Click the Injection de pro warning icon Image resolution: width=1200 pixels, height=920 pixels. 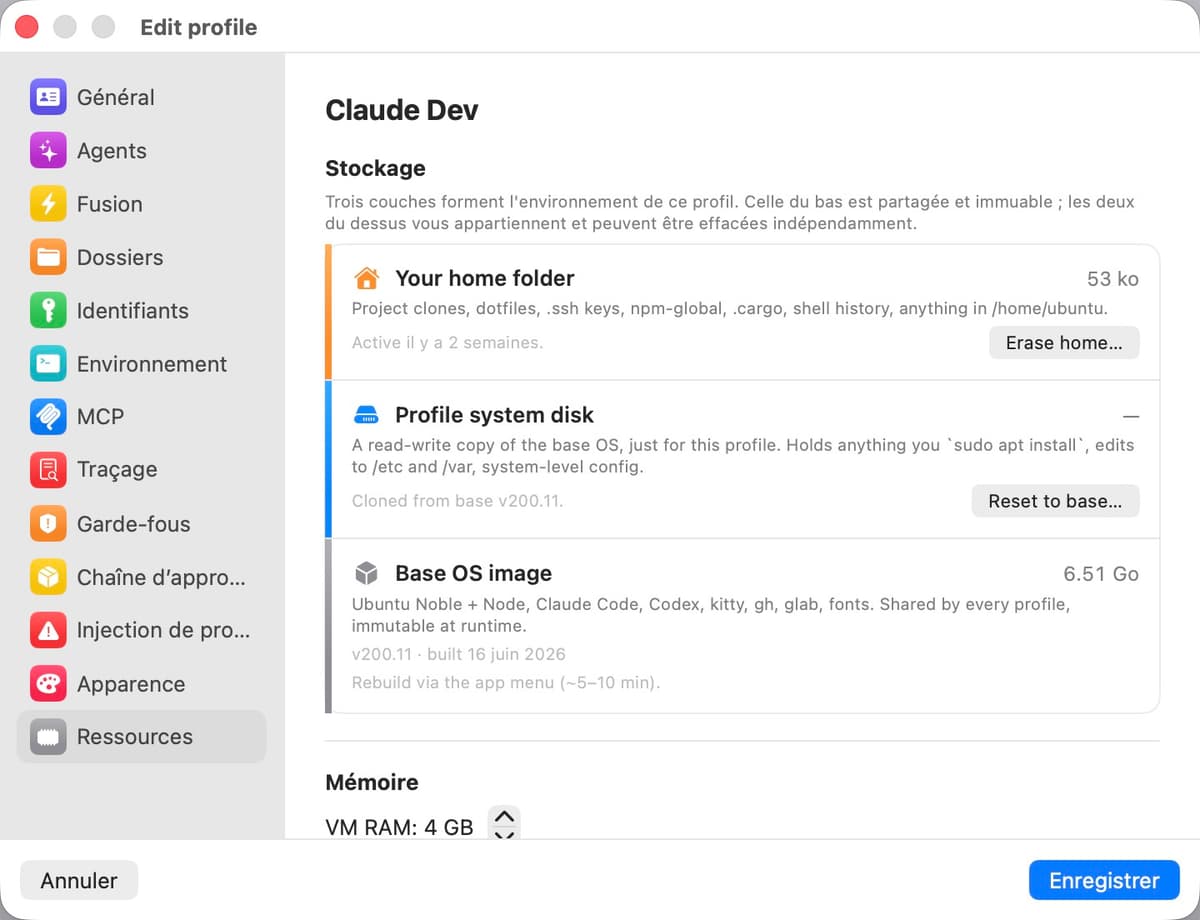point(48,630)
